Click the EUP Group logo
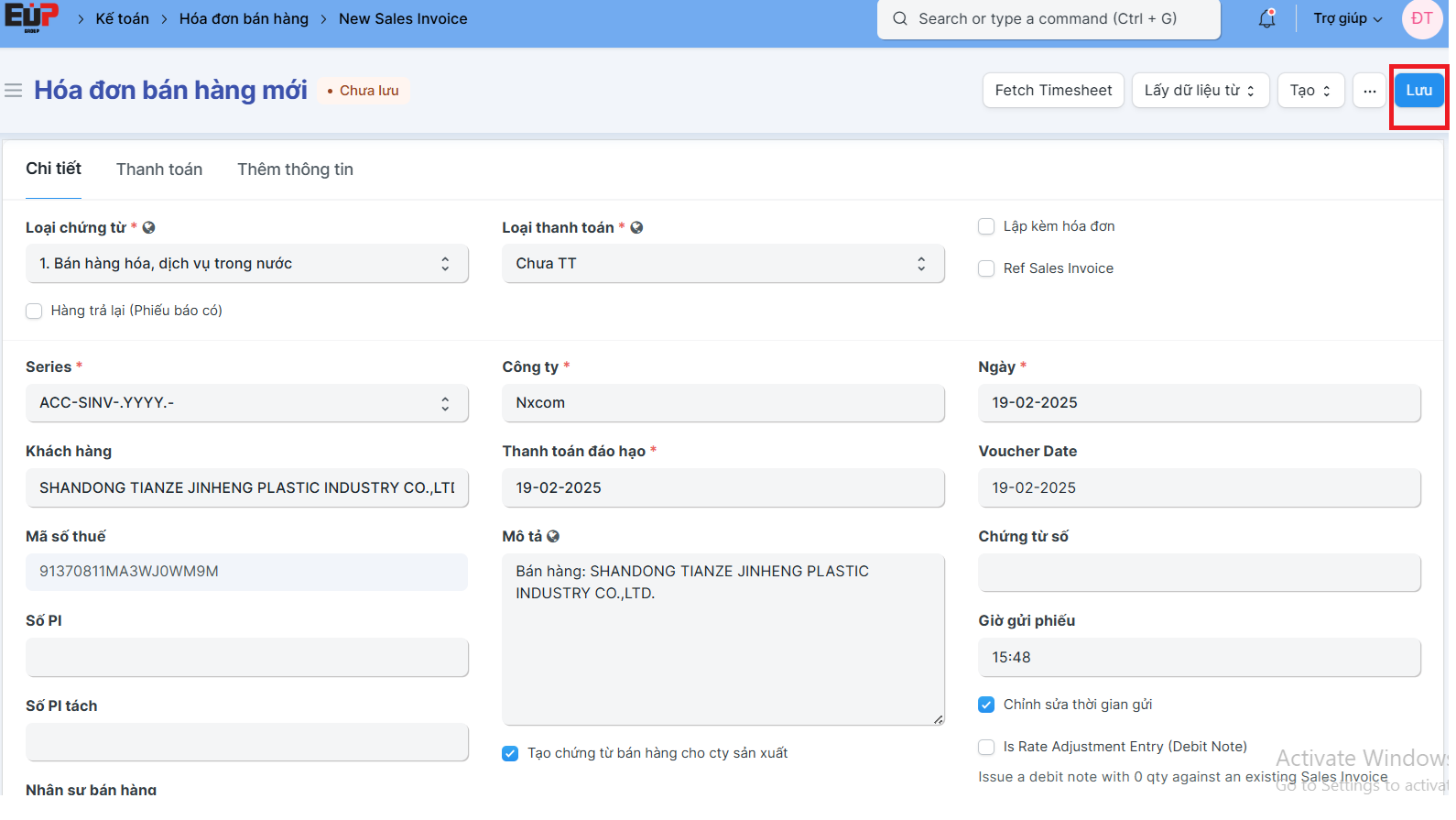Screen dimensions: 1456x820 tap(32, 18)
